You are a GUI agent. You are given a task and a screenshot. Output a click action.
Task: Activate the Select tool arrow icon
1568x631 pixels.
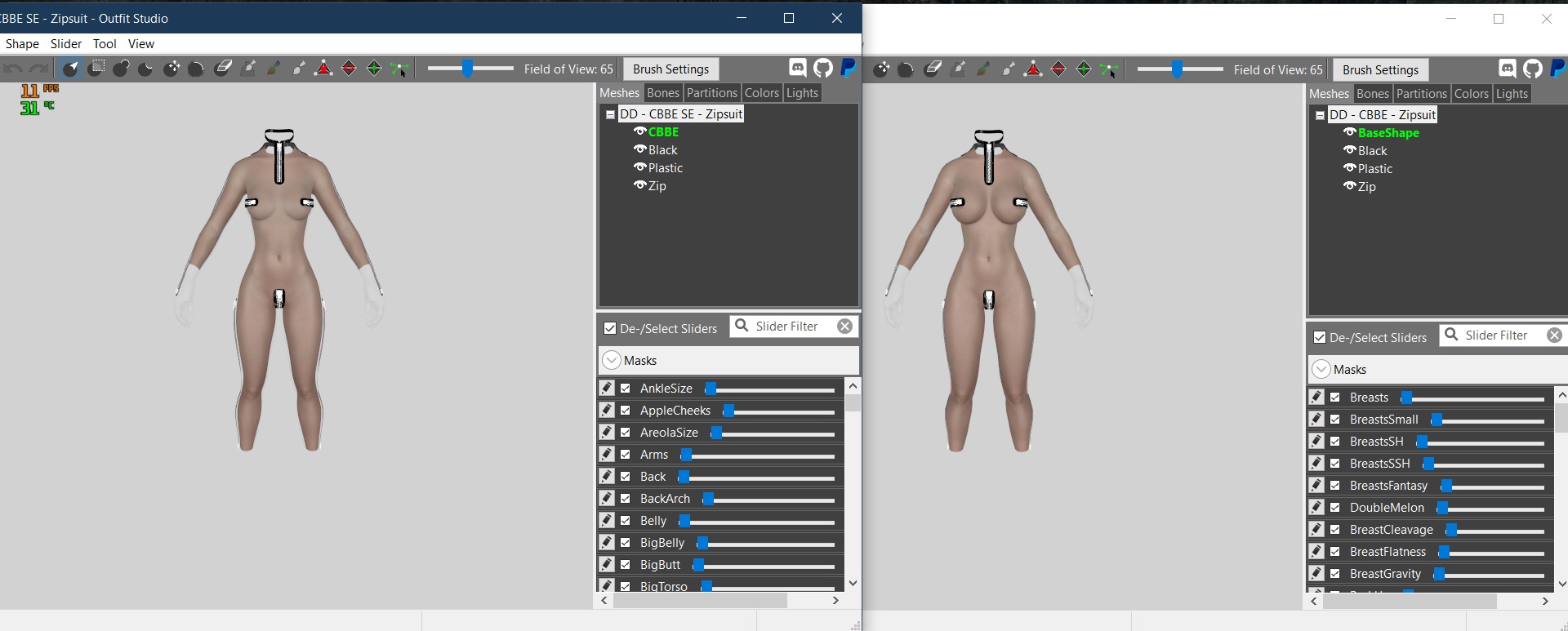click(x=70, y=69)
